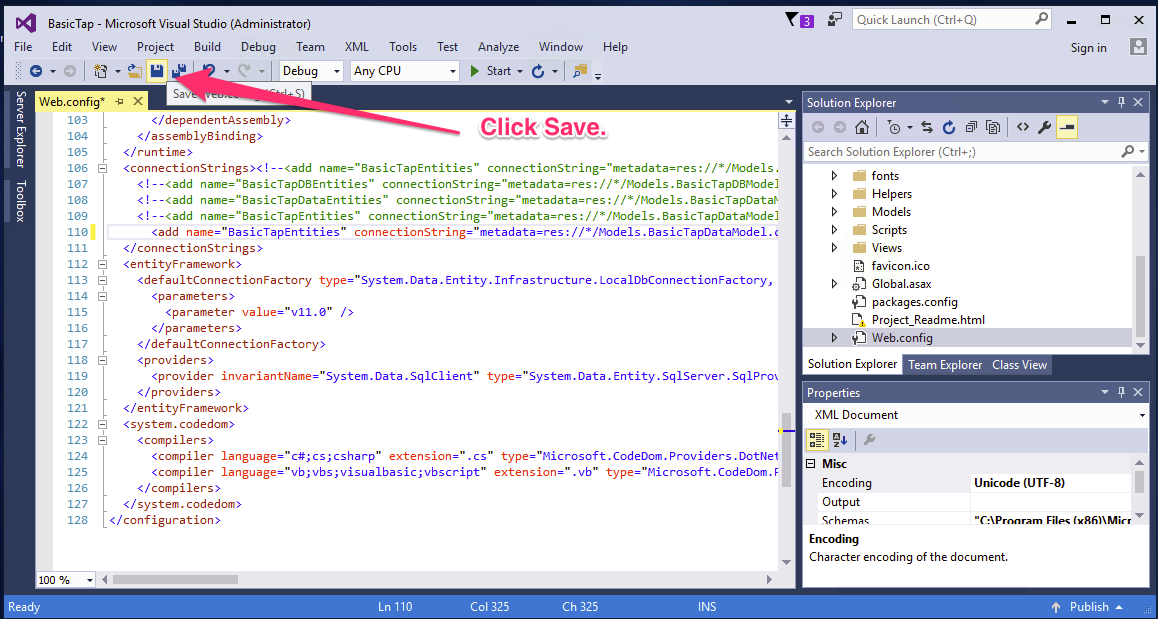Click the Open File toolbar icon
The image size is (1158, 619).
(x=134, y=71)
